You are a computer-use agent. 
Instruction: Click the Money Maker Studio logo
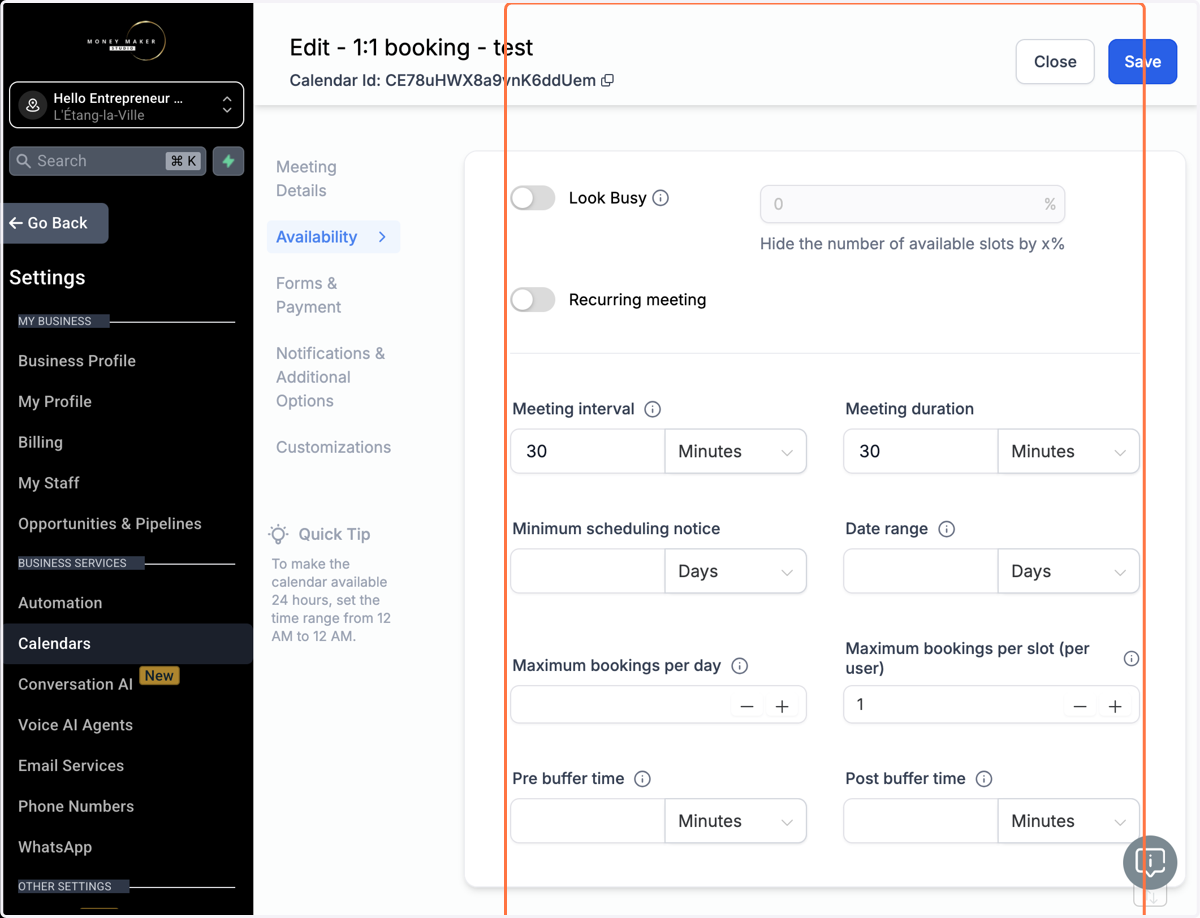(126, 41)
